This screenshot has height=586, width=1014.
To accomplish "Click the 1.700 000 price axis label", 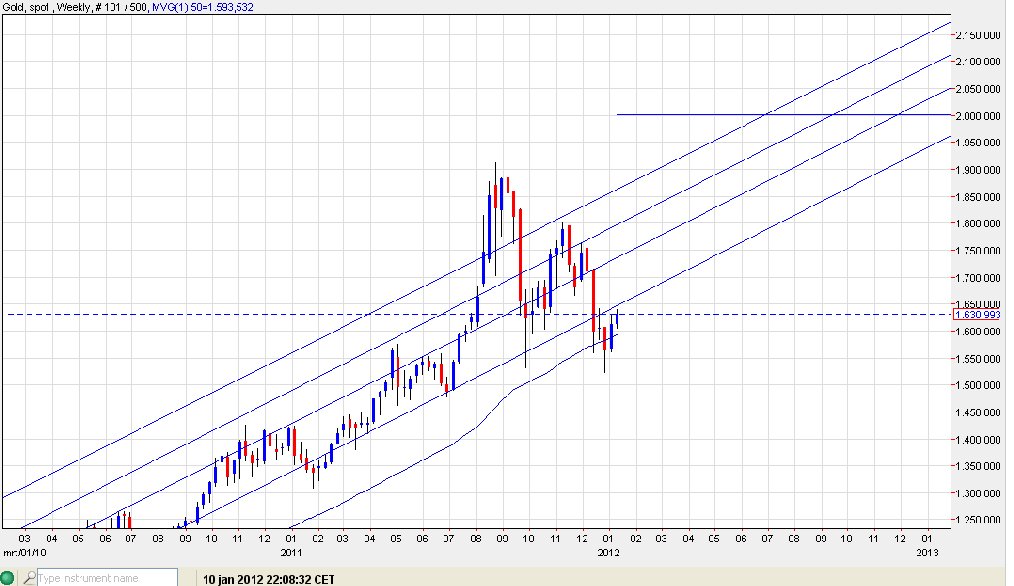I will (x=978, y=278).
